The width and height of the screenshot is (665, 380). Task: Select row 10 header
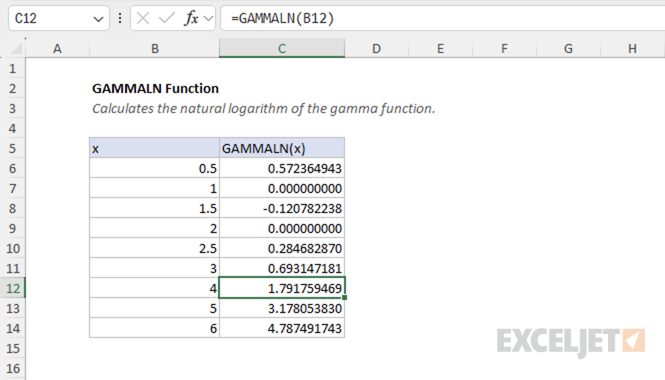(12, 248)
